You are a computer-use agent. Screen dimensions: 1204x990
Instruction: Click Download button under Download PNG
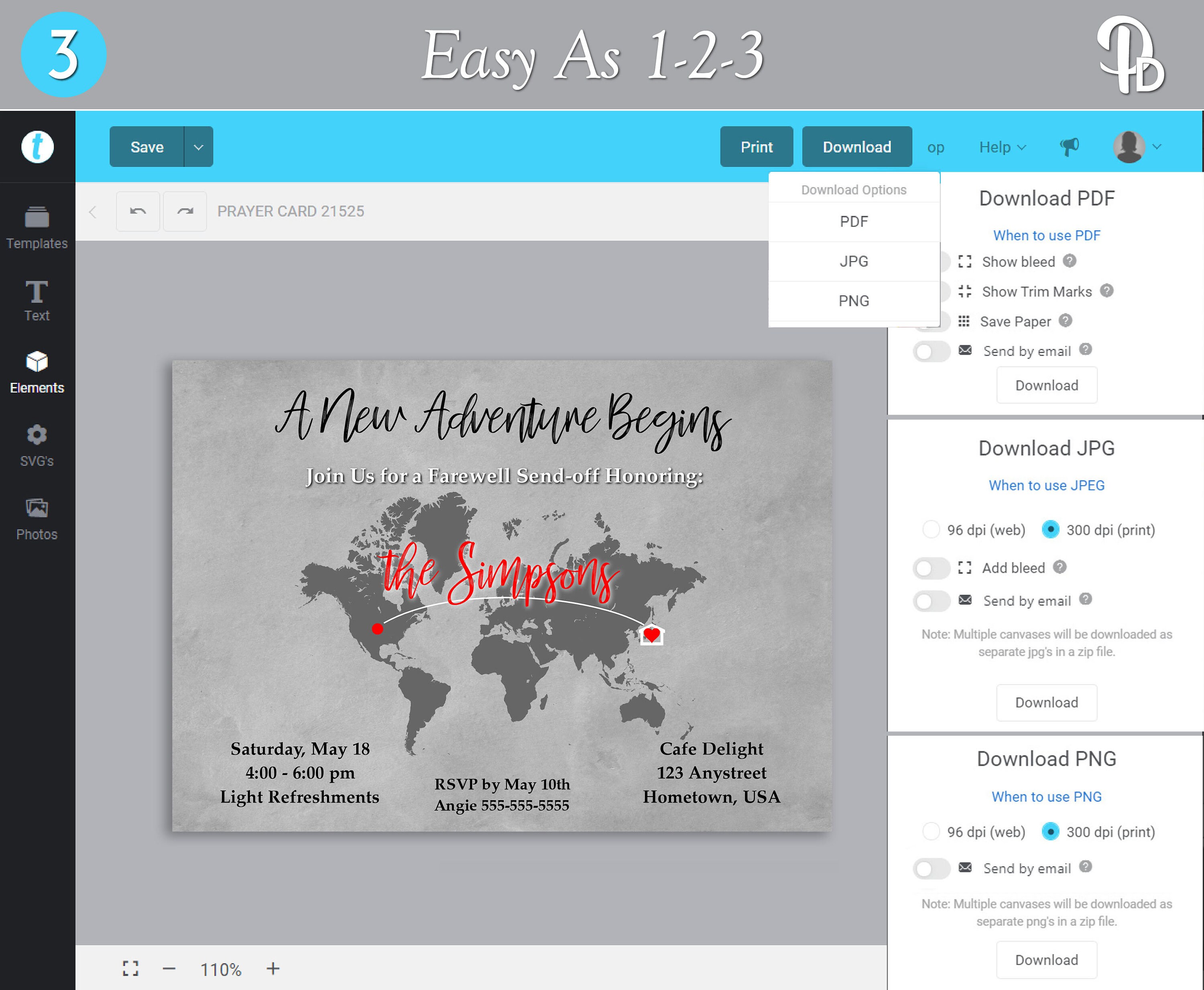[1047, 960]
